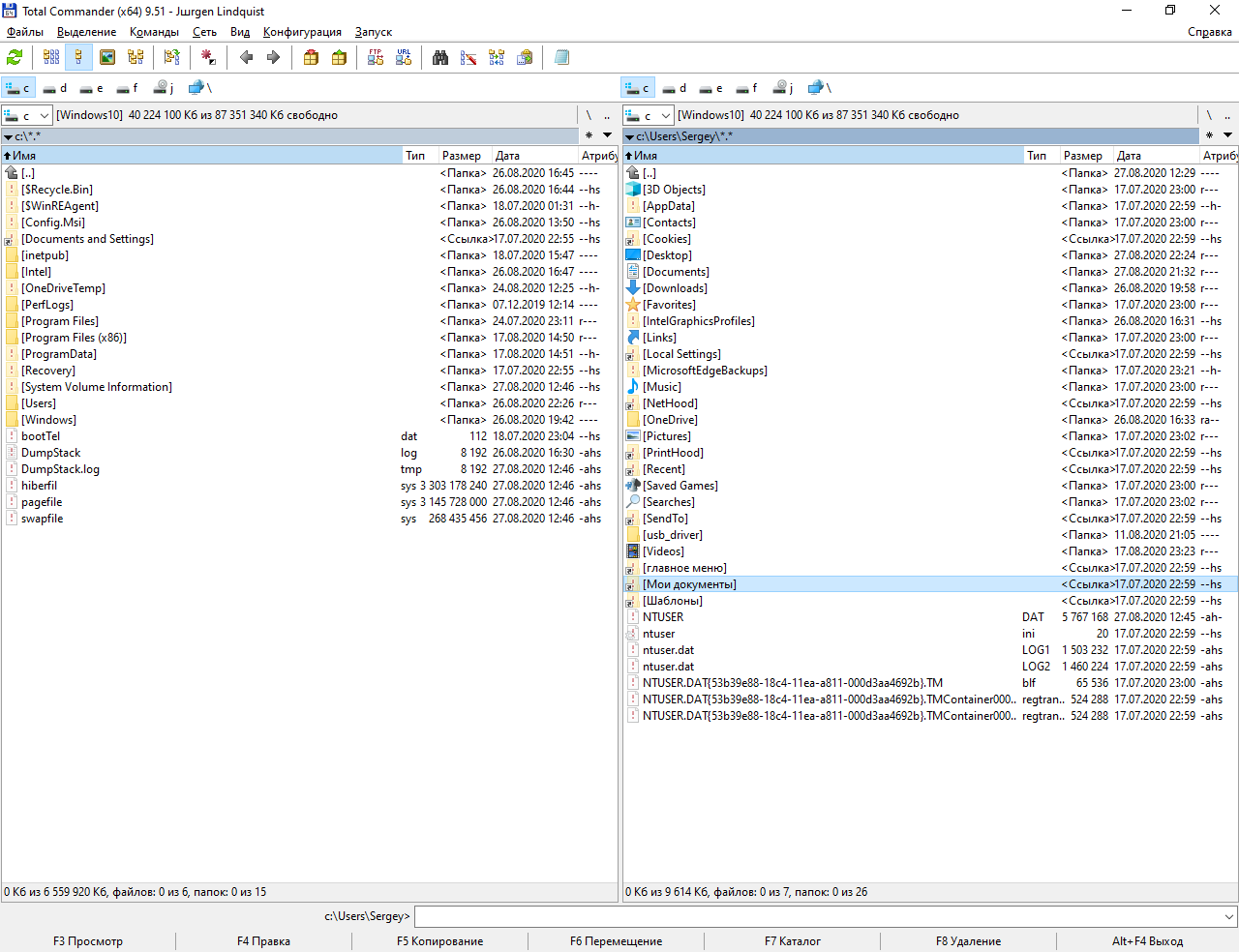Select the [Program Files (x86)] folder row
The height and width of the screenshot is (952, 1239).
click(309, 338)
